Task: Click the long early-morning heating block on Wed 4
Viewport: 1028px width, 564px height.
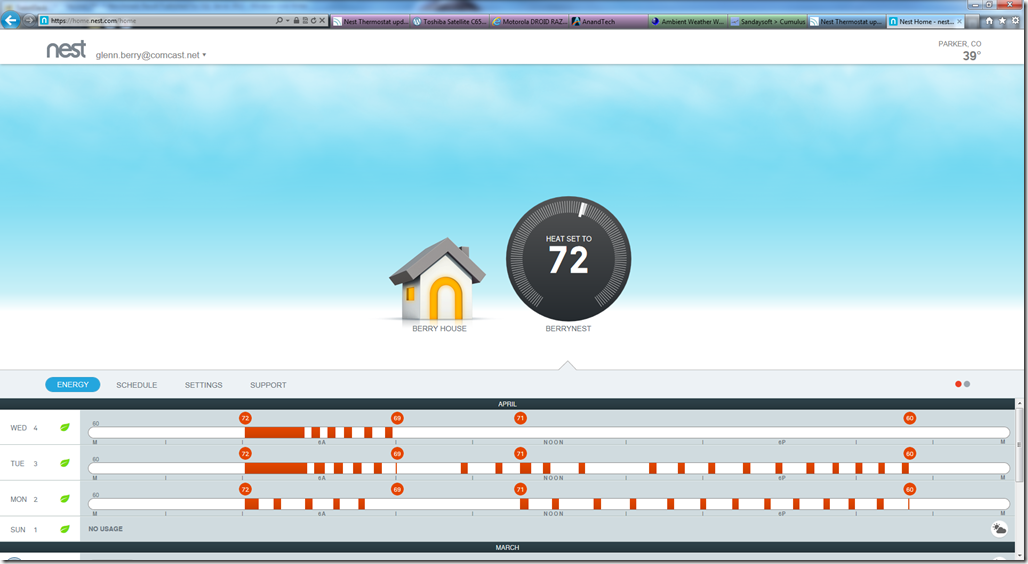Action: [275, 432]
